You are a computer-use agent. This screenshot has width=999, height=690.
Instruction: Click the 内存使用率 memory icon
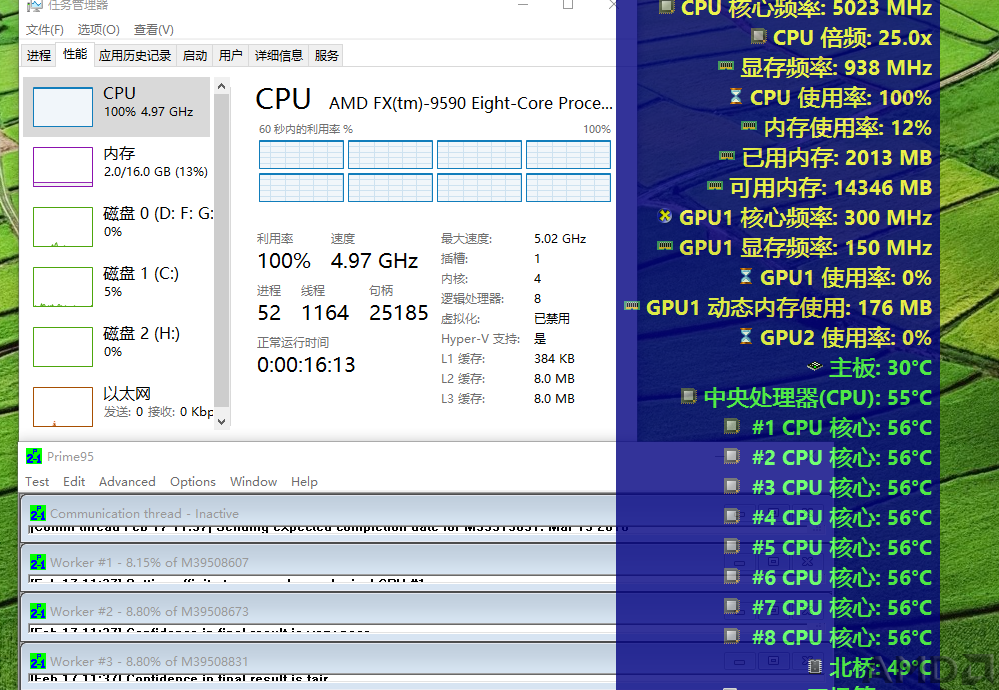tap(749, 125)
